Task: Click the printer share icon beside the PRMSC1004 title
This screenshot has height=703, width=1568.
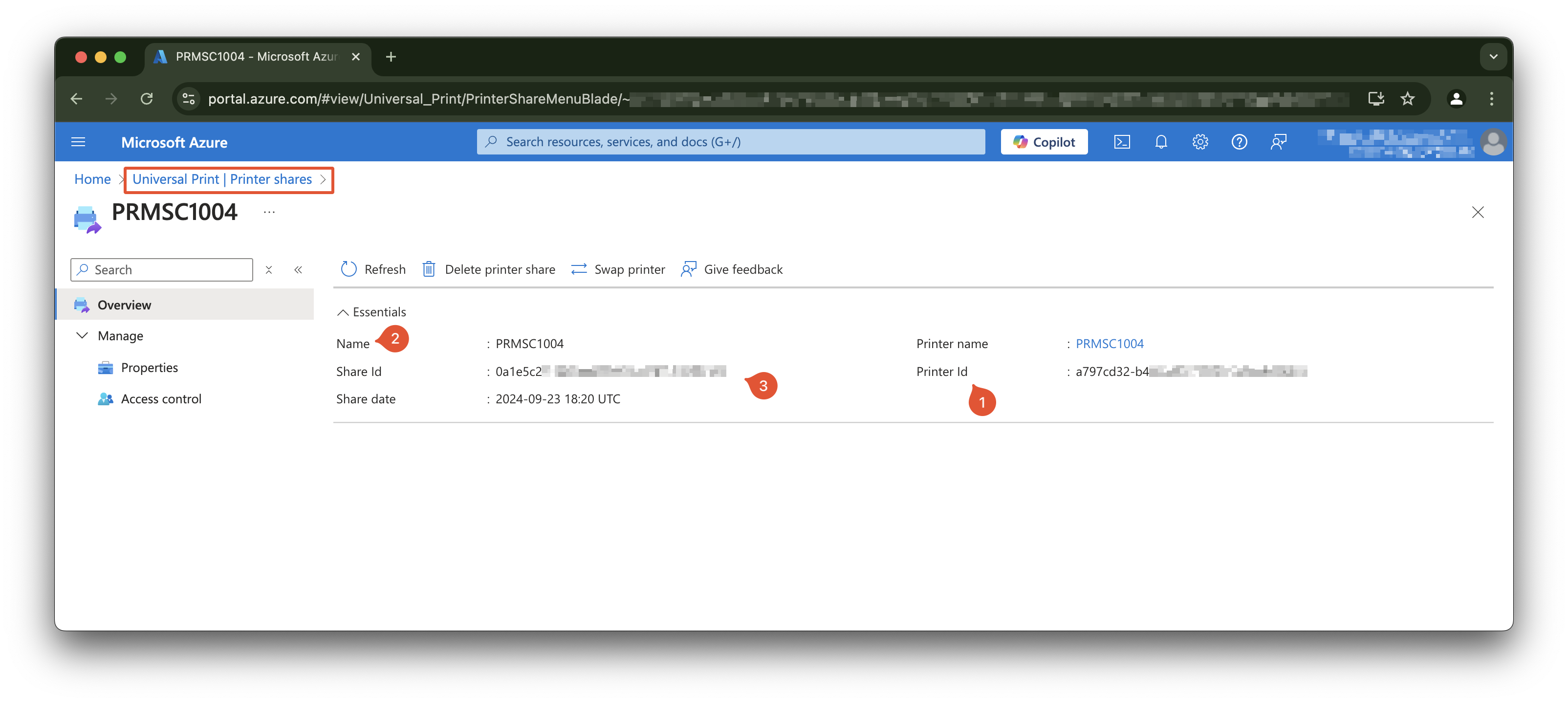Action: tap(87, 220)
